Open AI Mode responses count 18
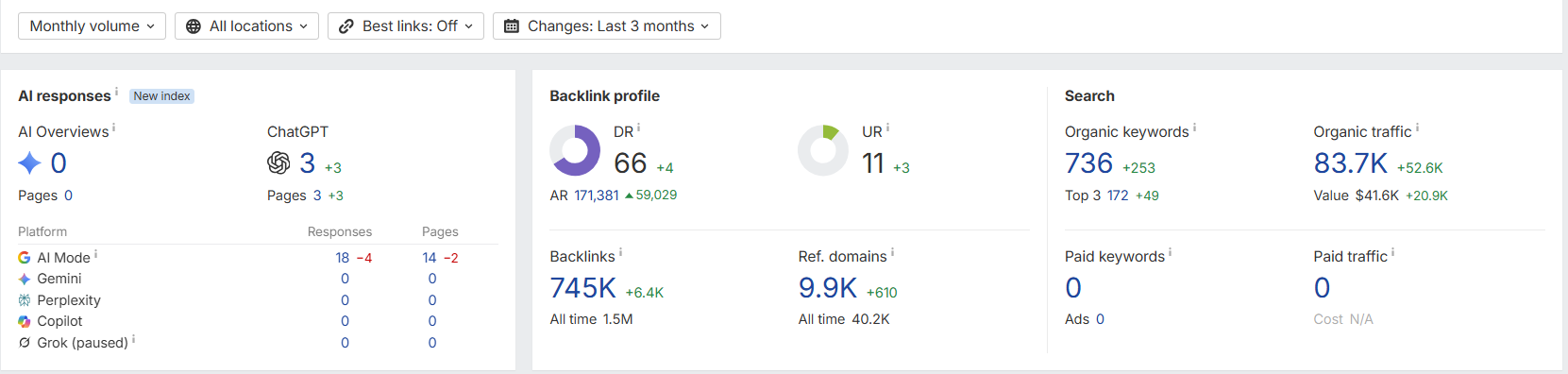The height and width of the screenshot is (374, 1568). click(342, 258)
